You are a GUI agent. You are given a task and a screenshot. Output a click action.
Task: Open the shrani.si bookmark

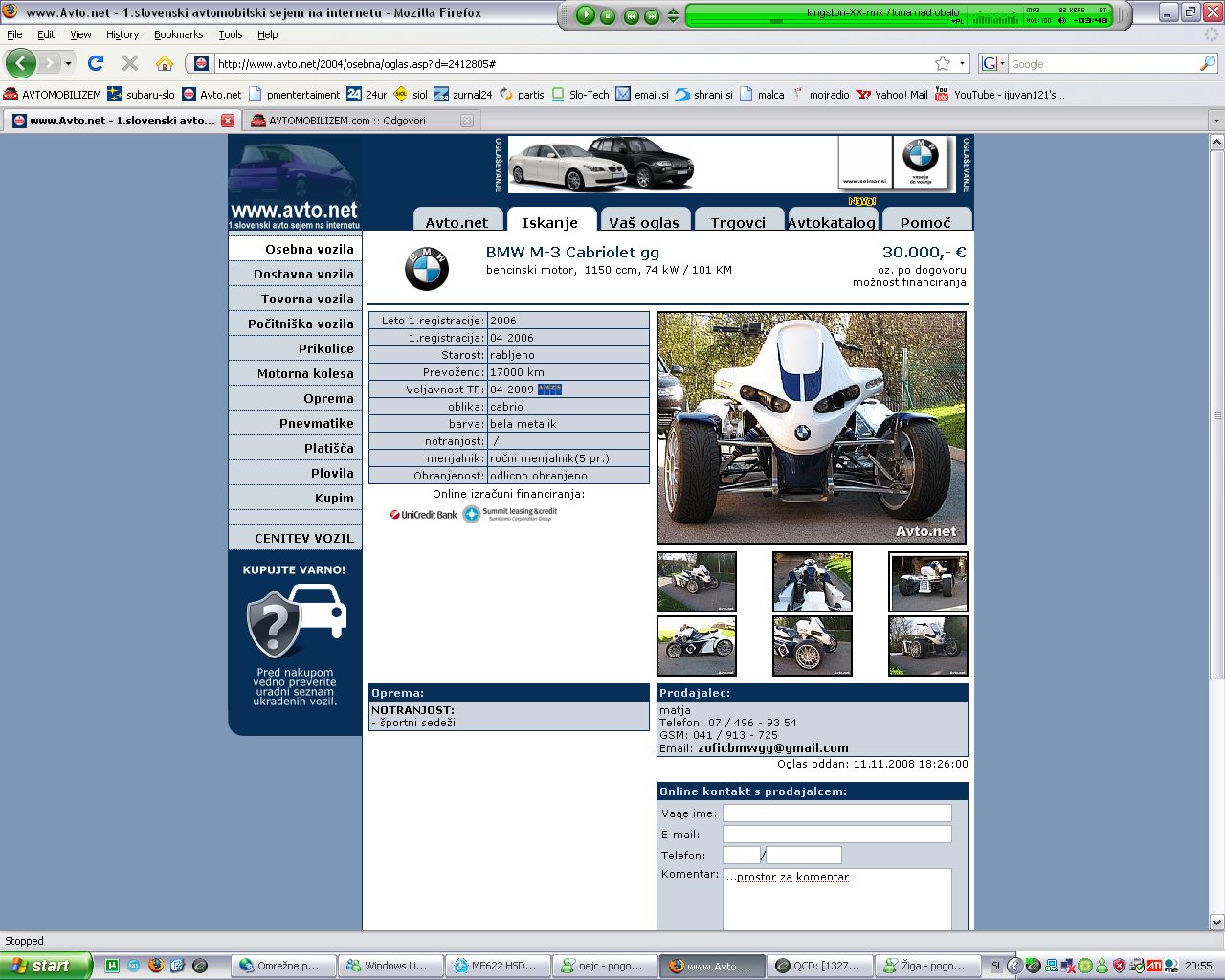[x=704, y=95]
